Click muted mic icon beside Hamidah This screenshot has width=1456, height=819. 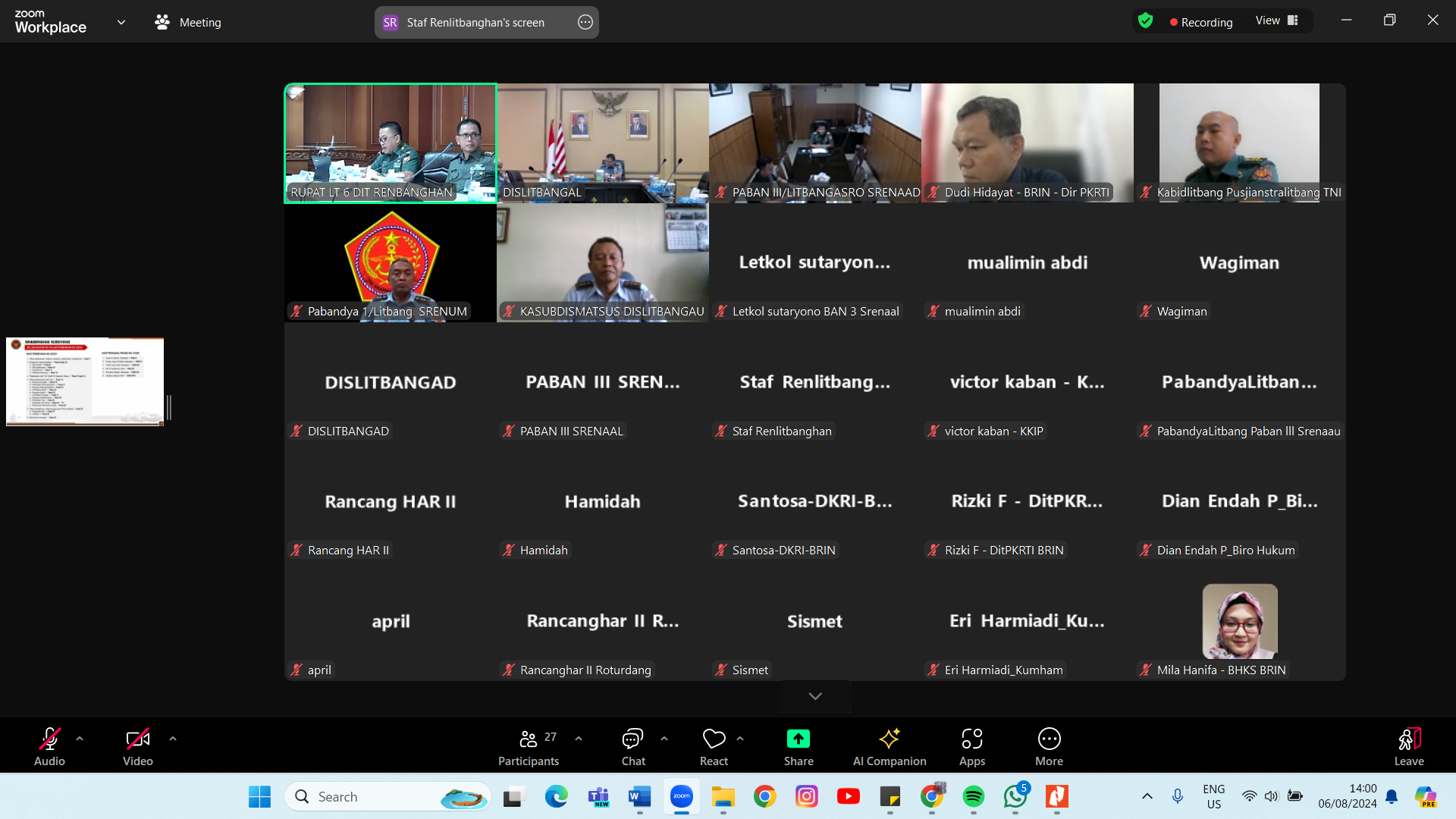[x=508, y=550]
